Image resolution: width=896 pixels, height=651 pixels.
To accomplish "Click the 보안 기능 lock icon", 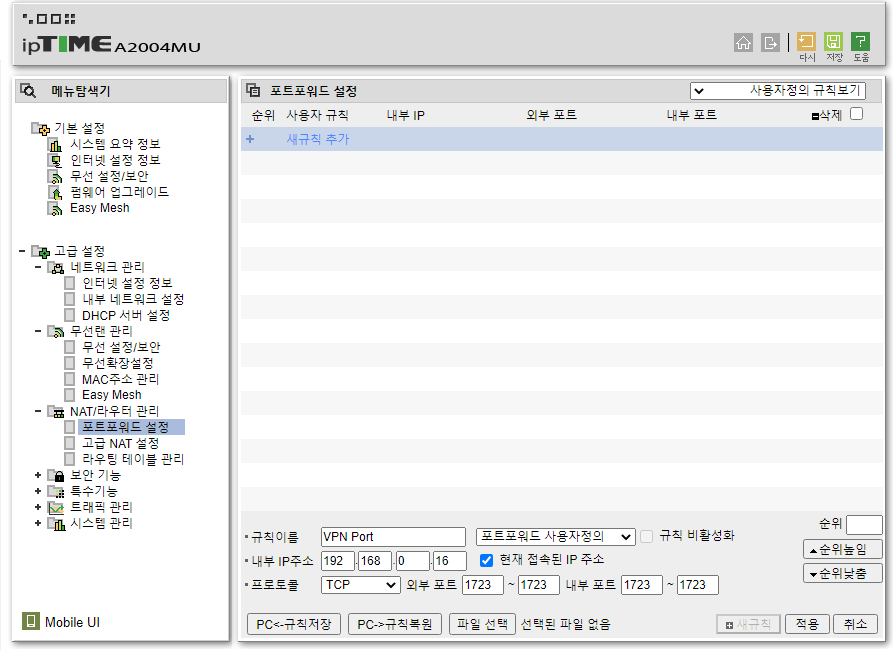I will [x=56, y=476].
